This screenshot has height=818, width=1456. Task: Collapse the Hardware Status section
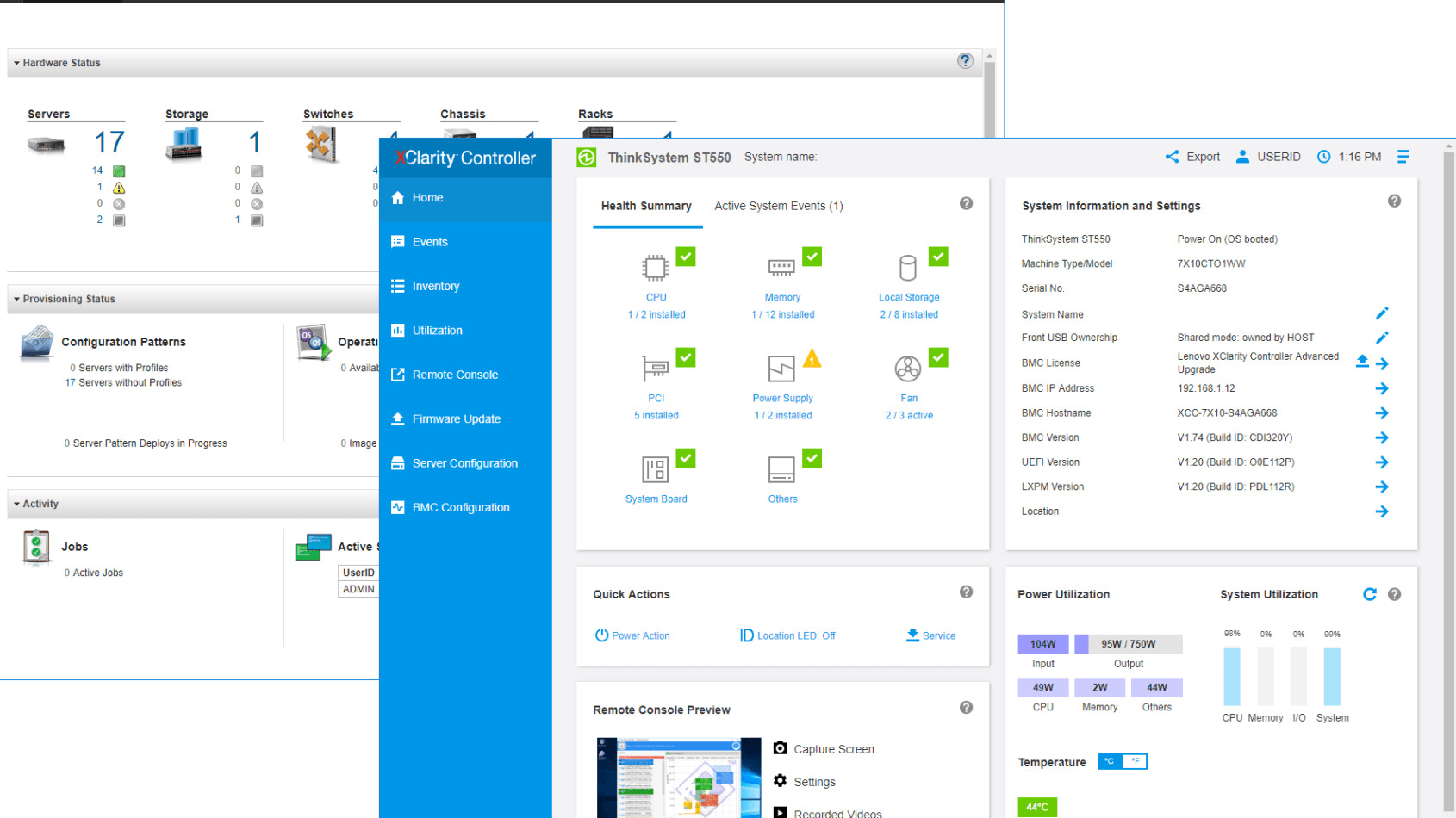[16, 63]
